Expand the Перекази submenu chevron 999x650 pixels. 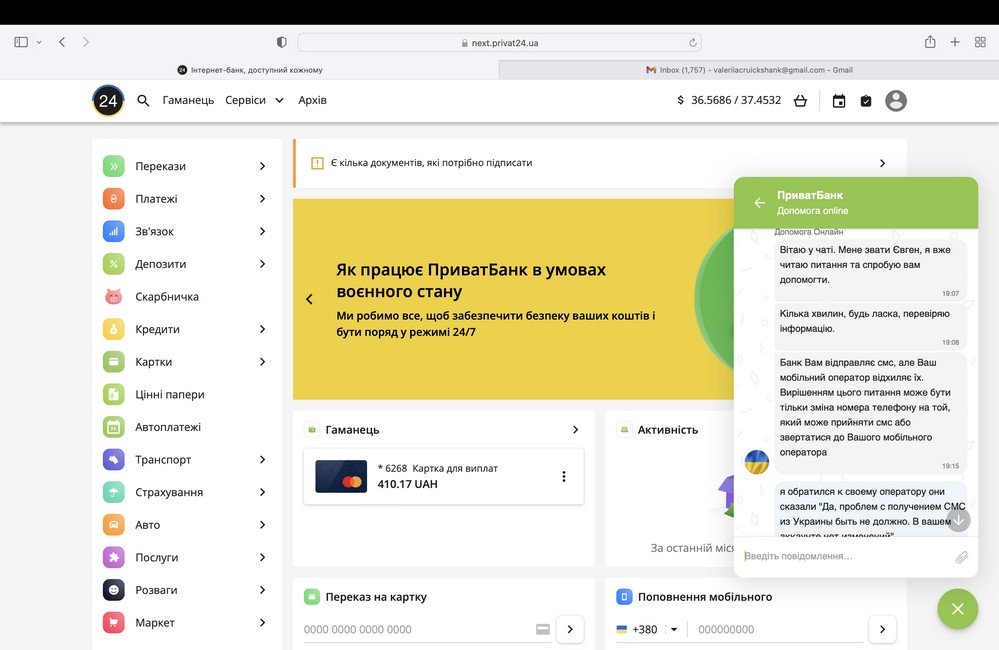click(x=262, y=166)
